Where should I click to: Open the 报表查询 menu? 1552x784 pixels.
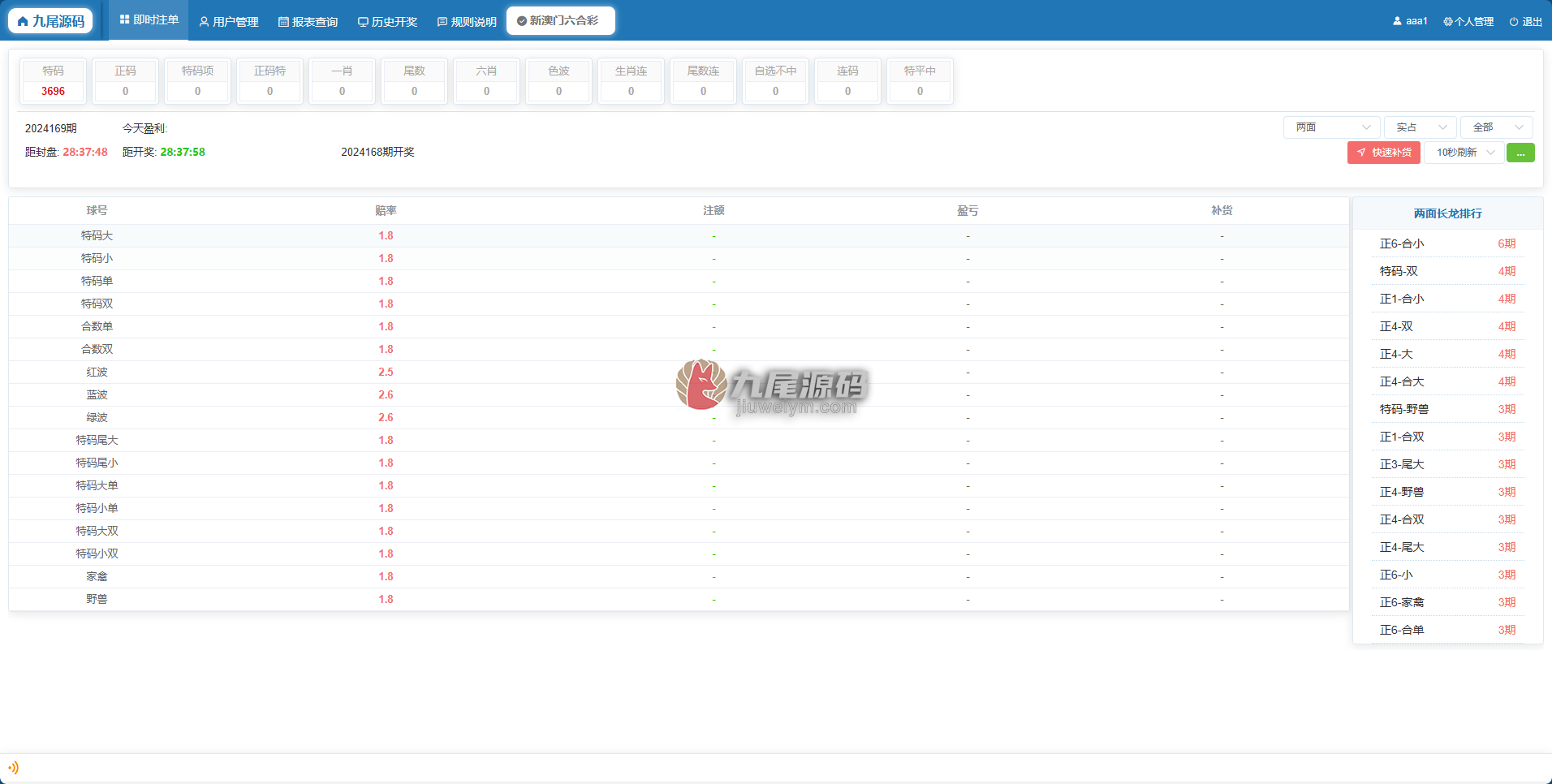click(308, 22)
